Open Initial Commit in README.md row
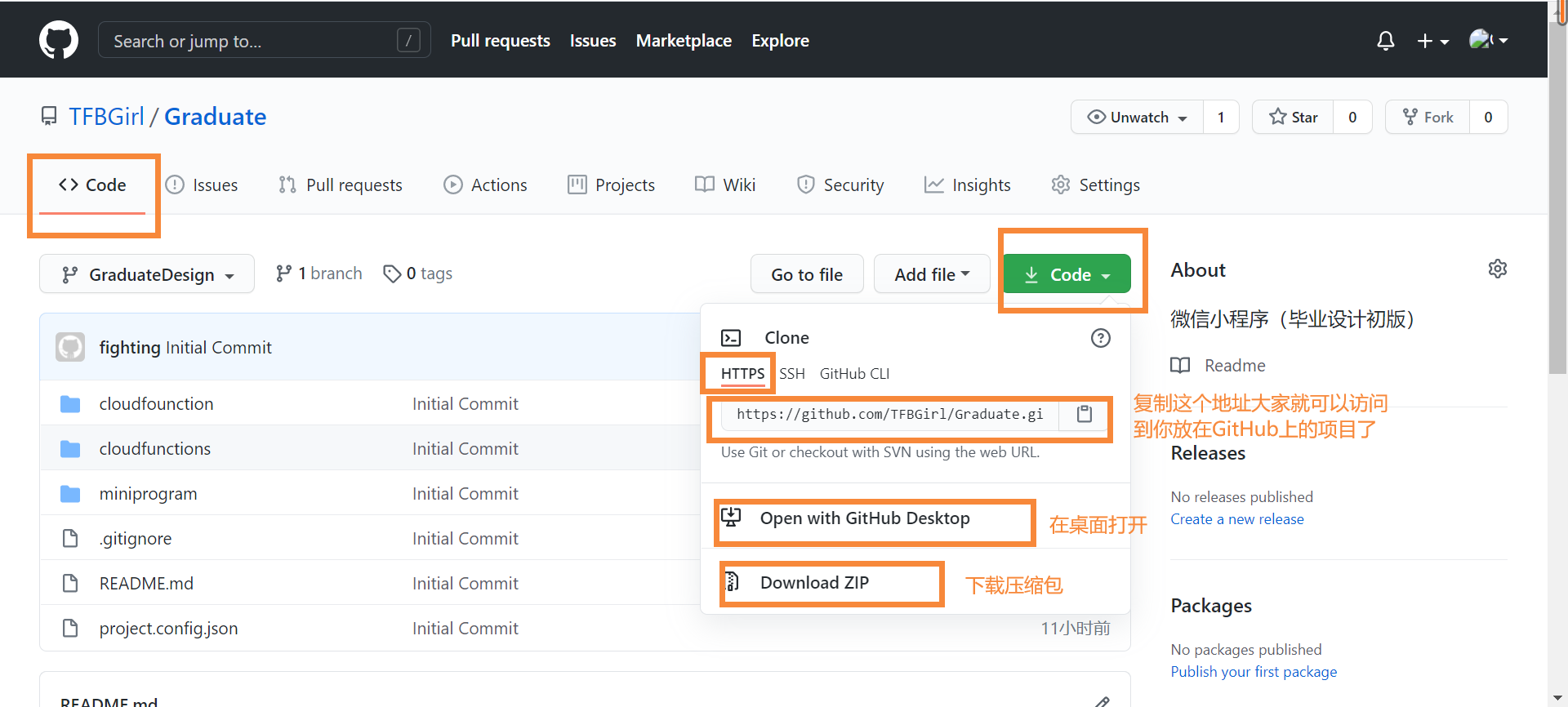Viewport: 1568px width, 707px height. tap(465, 584)
